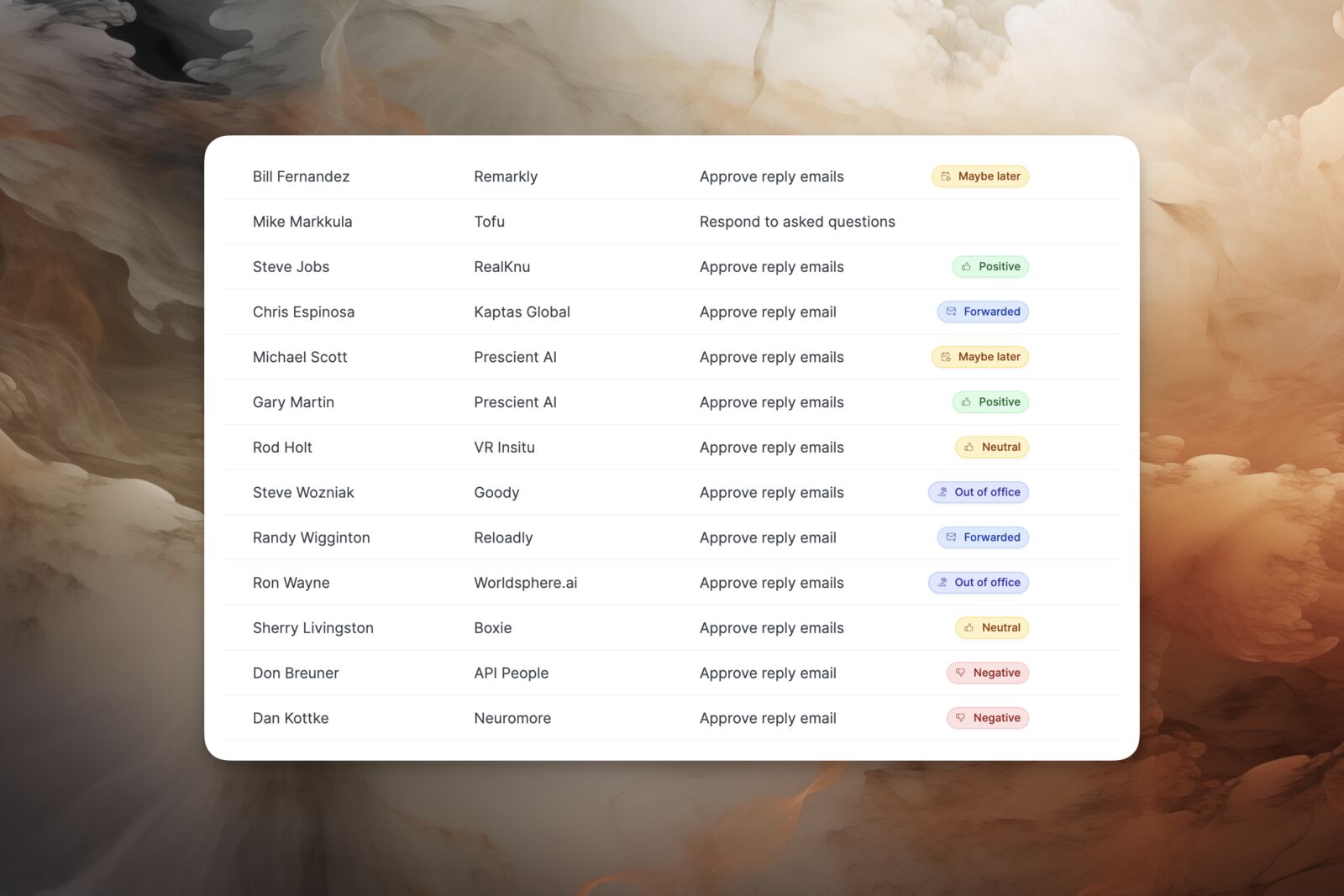Click the thumbs-down icon in Don Breuner's Negative badge
This screenshot has width=1344, height=896.
pyautogui.click(x=959, y=673)
